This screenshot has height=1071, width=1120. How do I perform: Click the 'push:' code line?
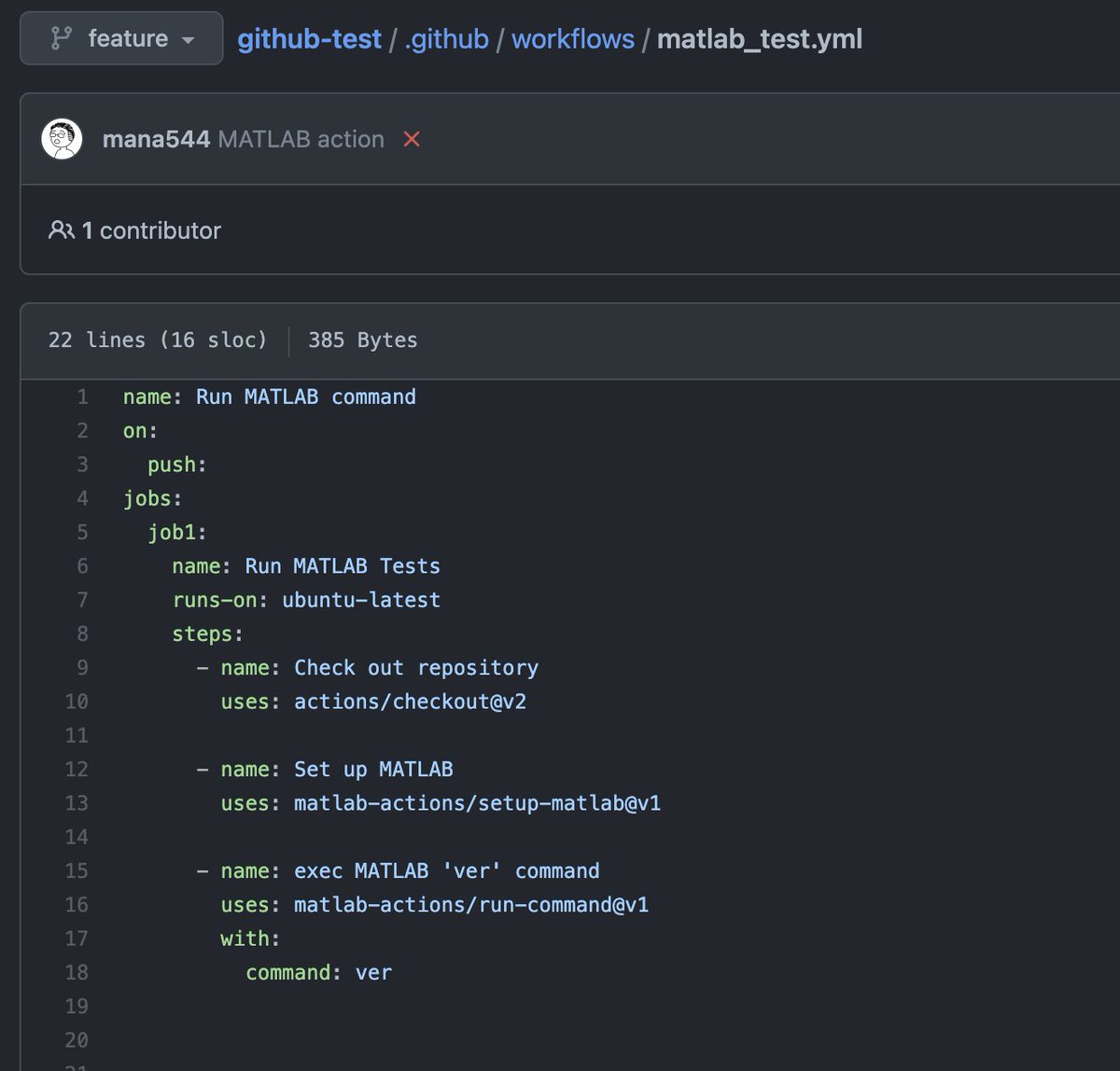tap(177, 465)
